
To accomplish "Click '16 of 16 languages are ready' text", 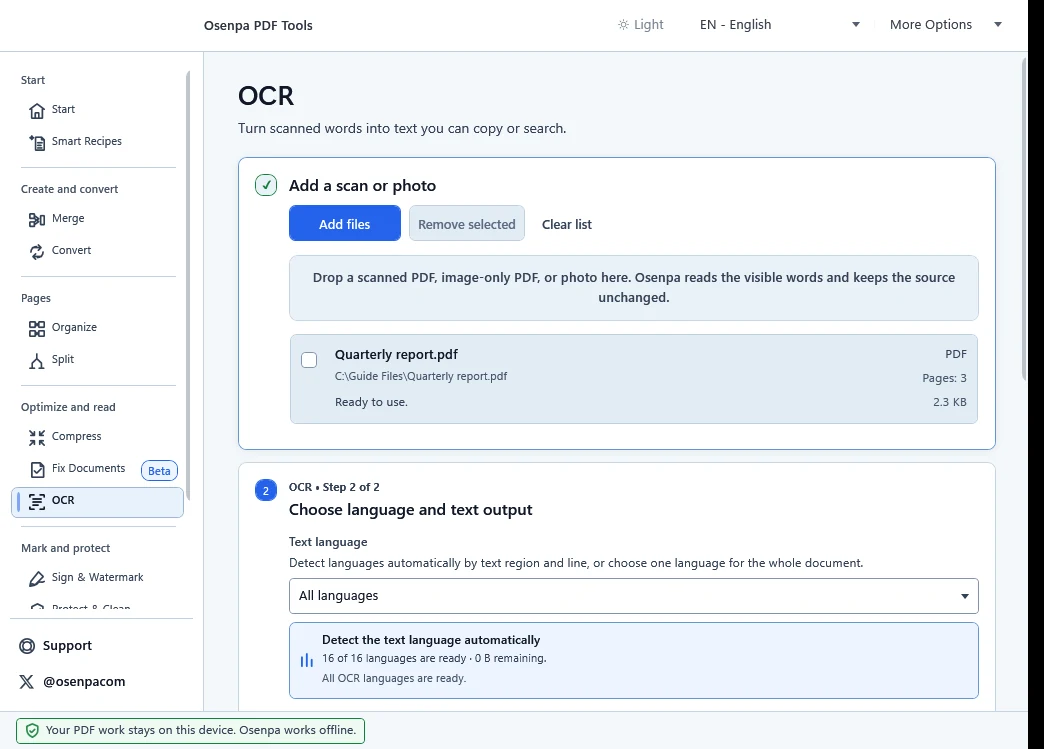I will click(394, 658).
